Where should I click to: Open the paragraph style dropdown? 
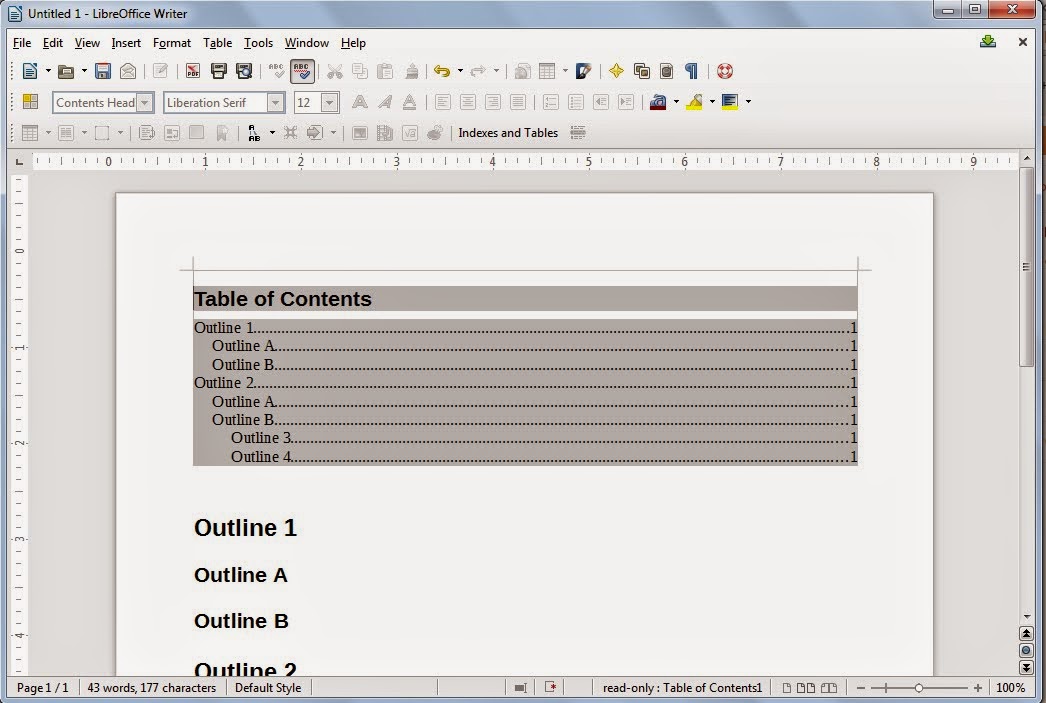146,102
